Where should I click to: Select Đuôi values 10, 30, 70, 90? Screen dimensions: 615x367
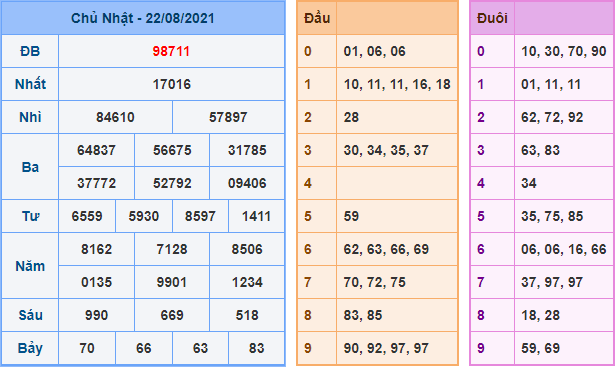tap(564, 51)
